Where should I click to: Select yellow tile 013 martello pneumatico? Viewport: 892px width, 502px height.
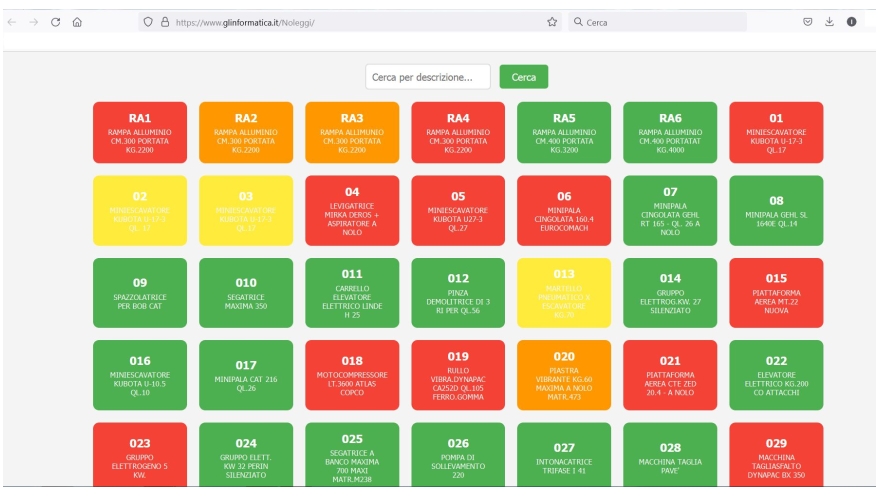click(564, 292)
